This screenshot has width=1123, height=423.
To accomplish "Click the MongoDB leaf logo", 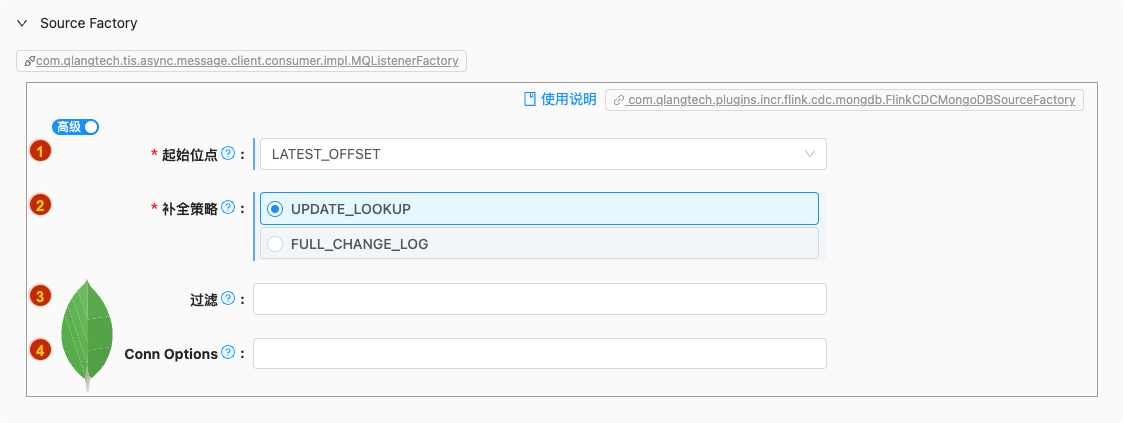I will (87, 335).
